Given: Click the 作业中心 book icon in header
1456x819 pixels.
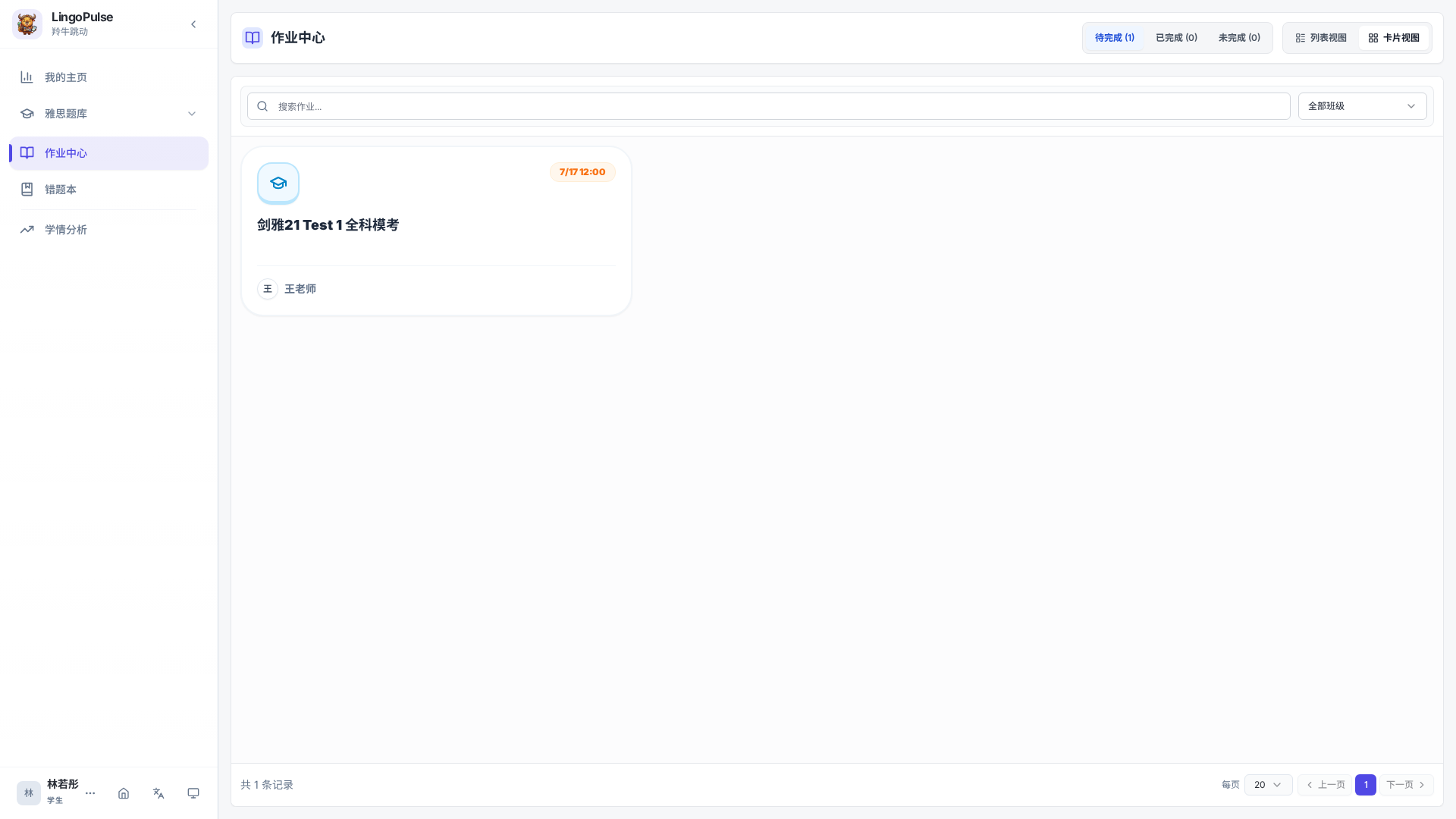Looking at the screenshot, I should tap(253, 38).
